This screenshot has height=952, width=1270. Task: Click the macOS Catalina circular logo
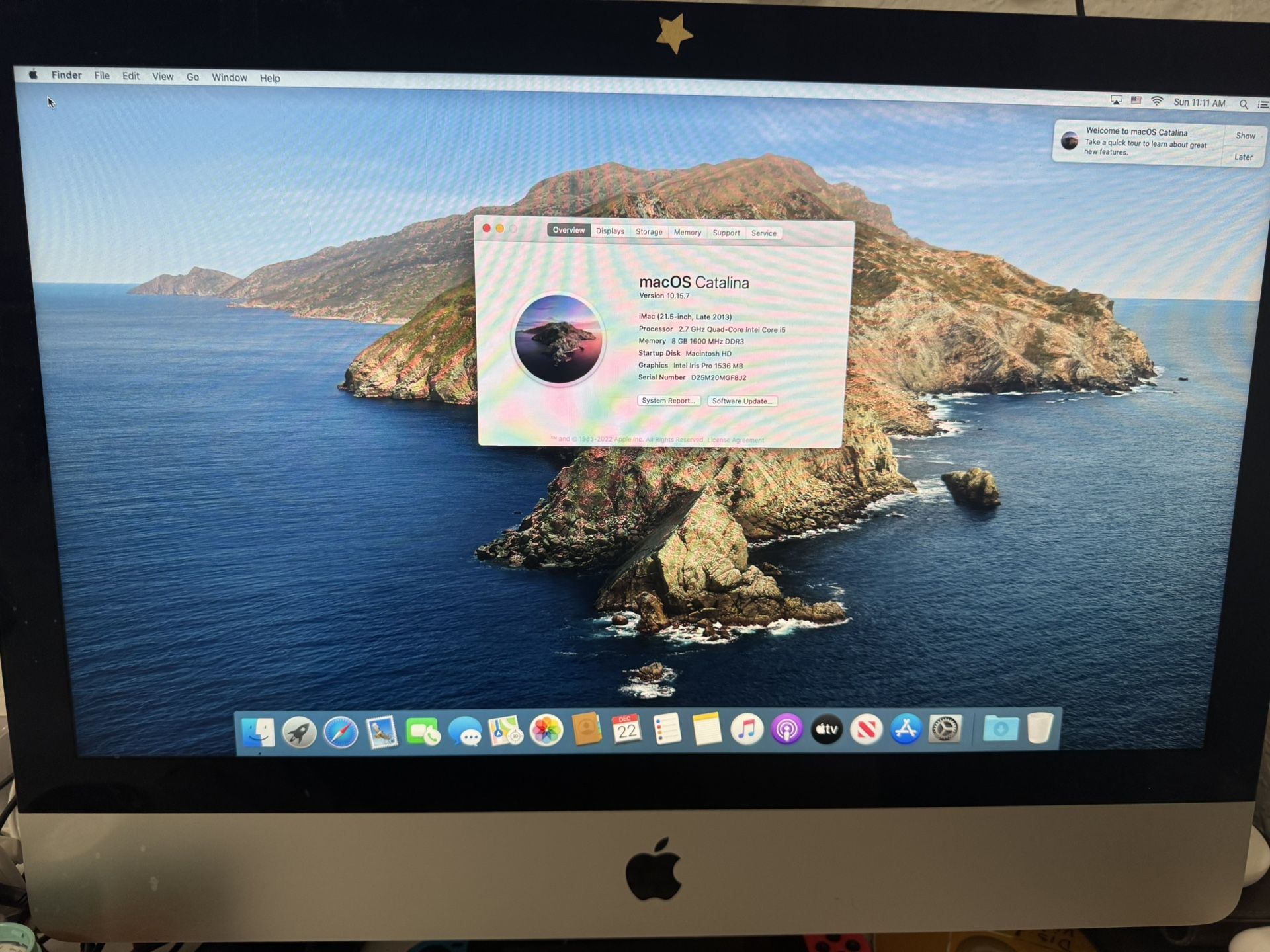(x=559, y=338)
